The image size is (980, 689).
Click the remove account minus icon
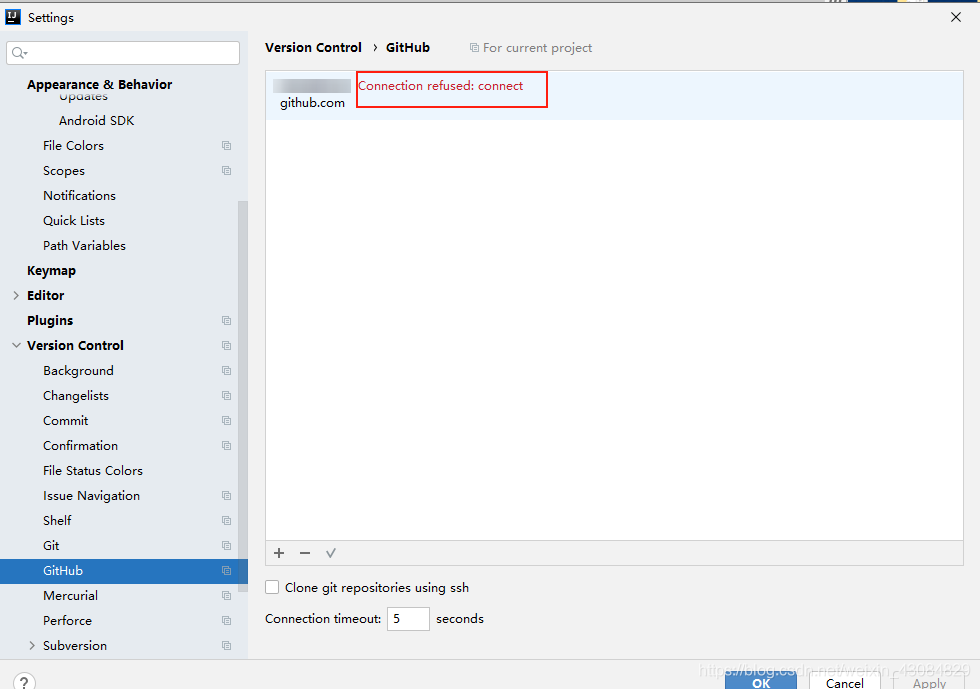pyautogui.click(x=305, y=553)
